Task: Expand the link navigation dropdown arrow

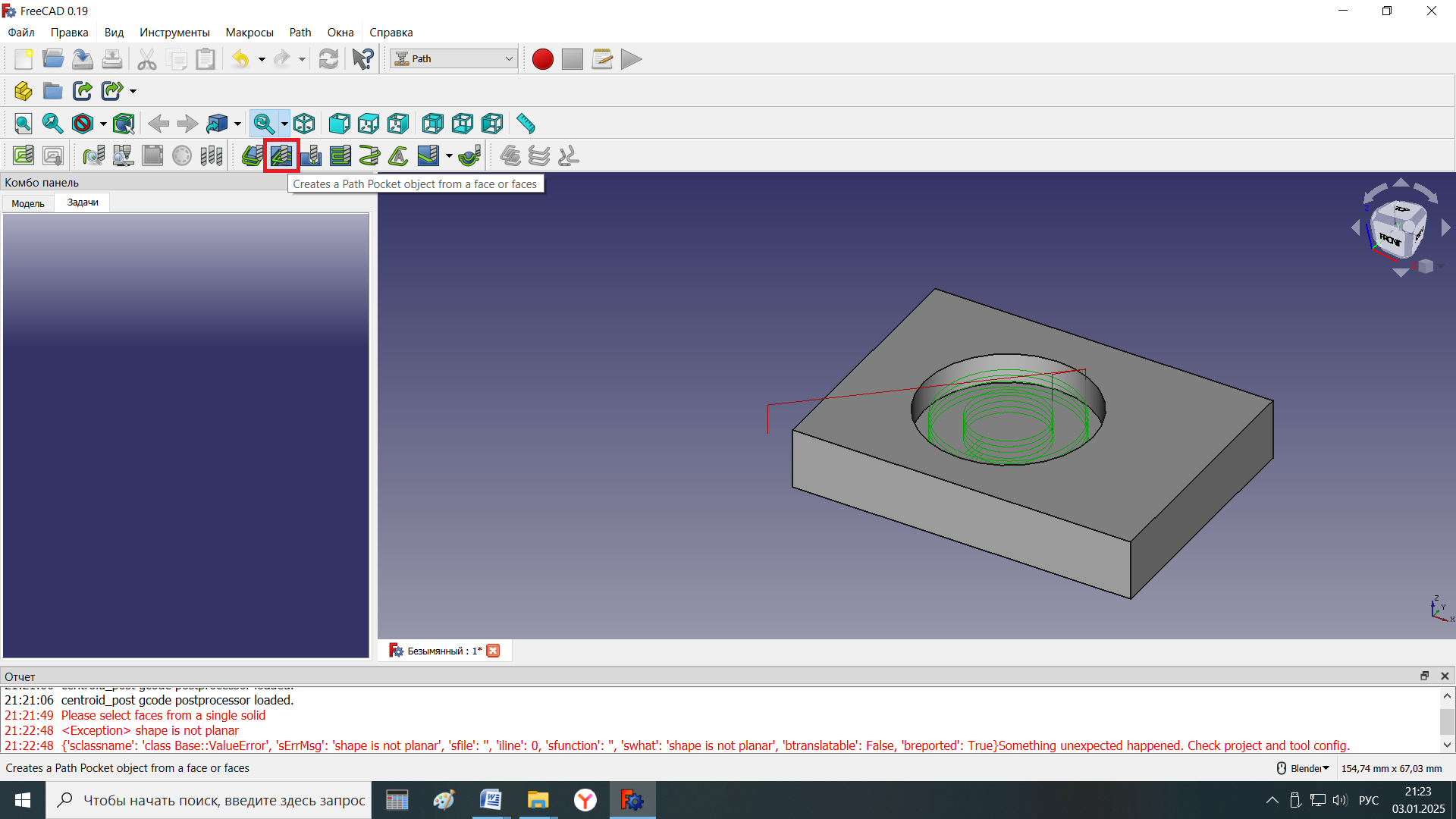Action: (x=237, y=124)
